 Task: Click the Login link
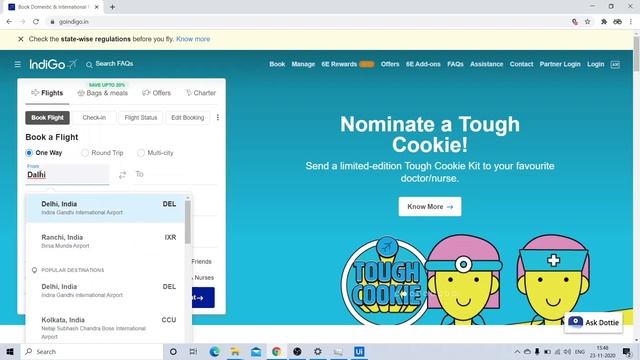pyautogui.click(x=596, y=64)
